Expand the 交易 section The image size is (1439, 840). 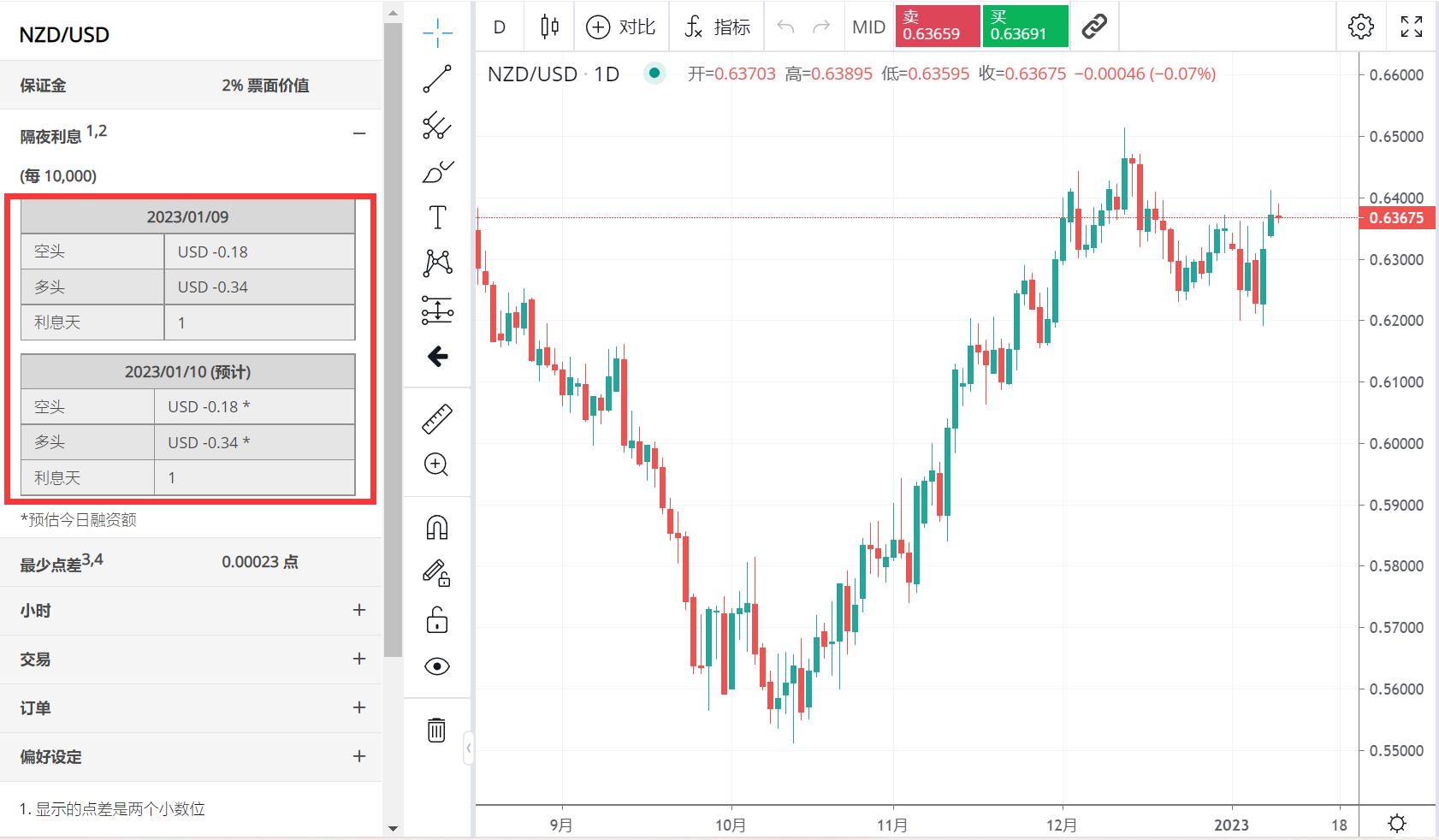359,659
